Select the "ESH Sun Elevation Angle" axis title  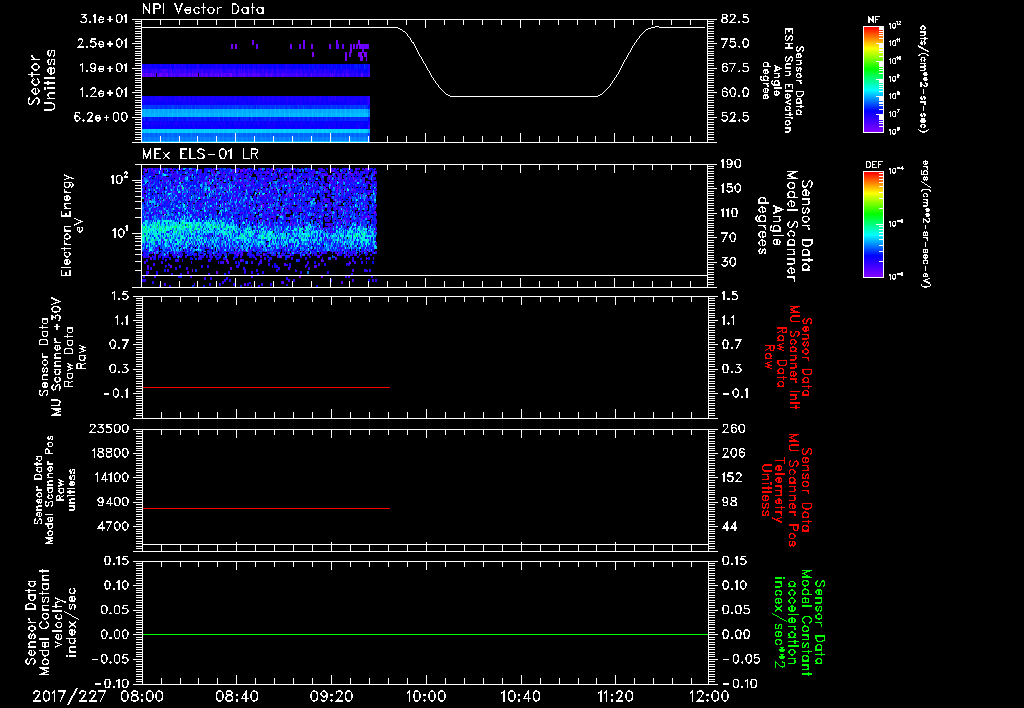point(783,80)
